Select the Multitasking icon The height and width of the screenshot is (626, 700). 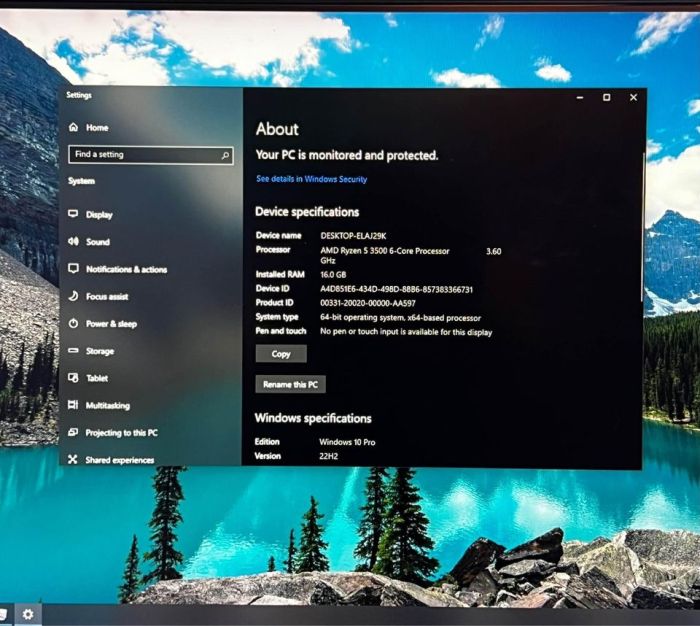[73, 405]
